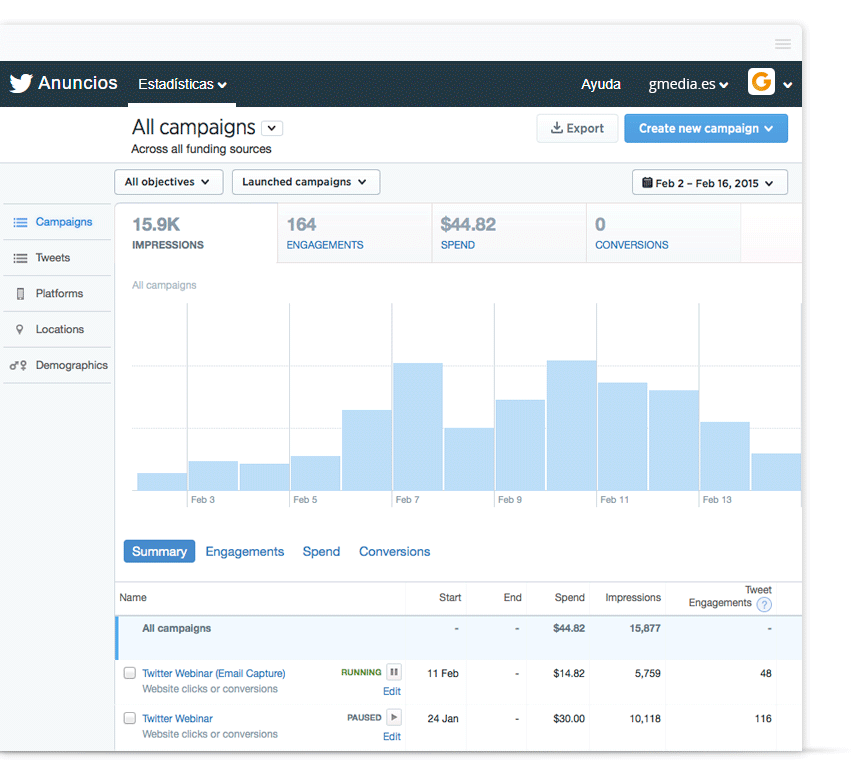Click the Platforms phone icon
The image size is (859, 772).
coord(20,294)
